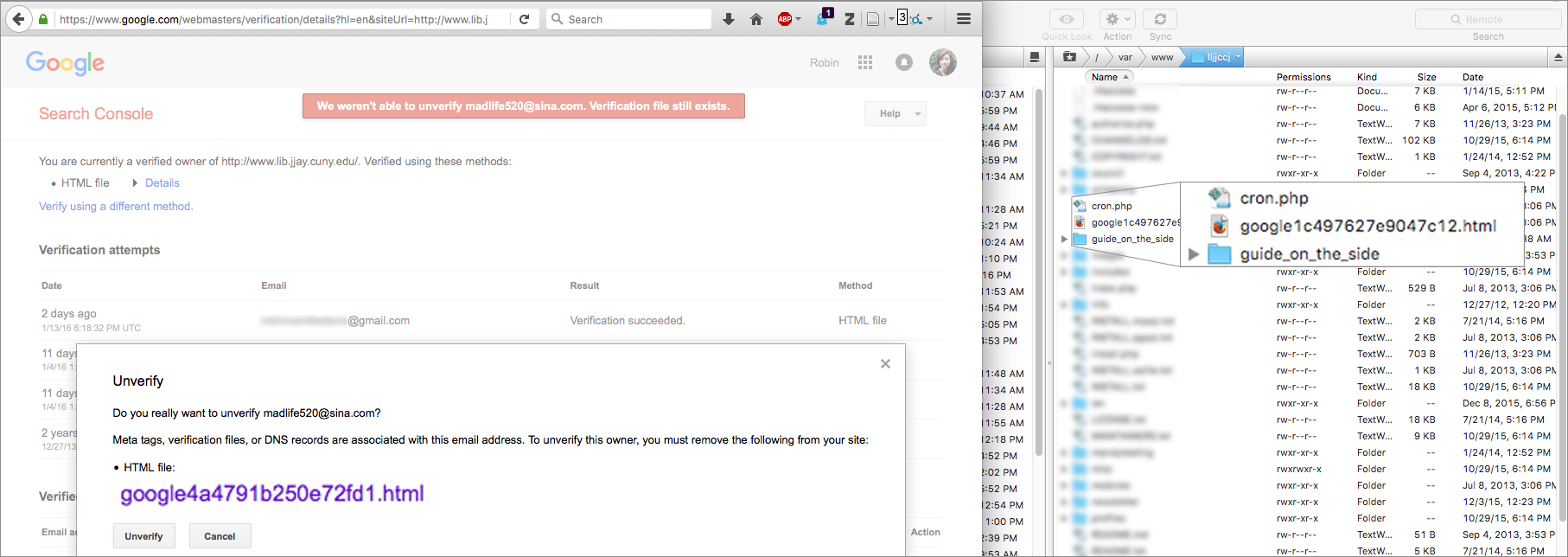Open the Help dropdown in Search Console
The image size is (1568, 557).
click(896, 113)
